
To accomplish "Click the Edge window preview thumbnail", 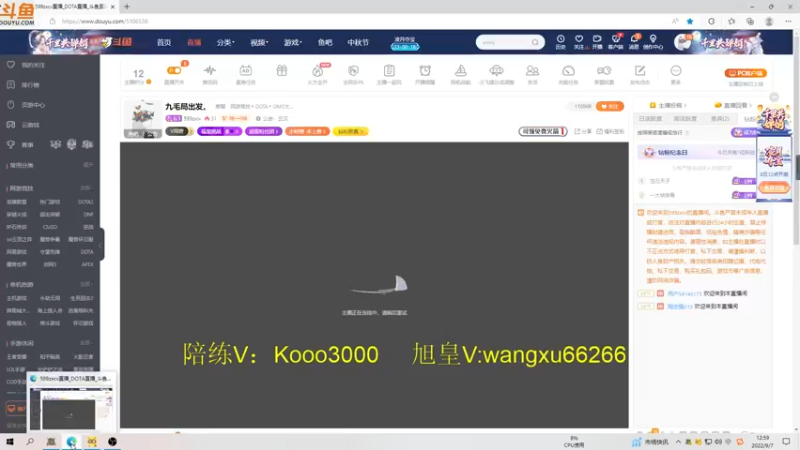I will (x=71, y=408).
